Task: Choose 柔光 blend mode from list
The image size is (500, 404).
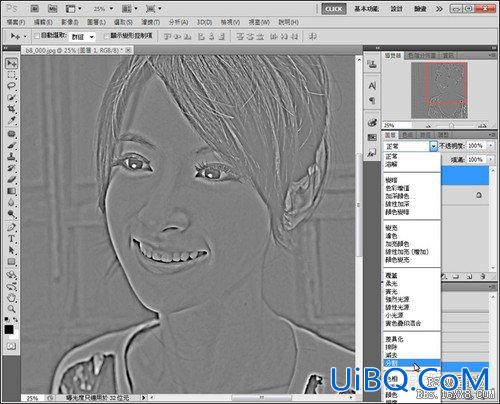Action: (x=391, y=284)
